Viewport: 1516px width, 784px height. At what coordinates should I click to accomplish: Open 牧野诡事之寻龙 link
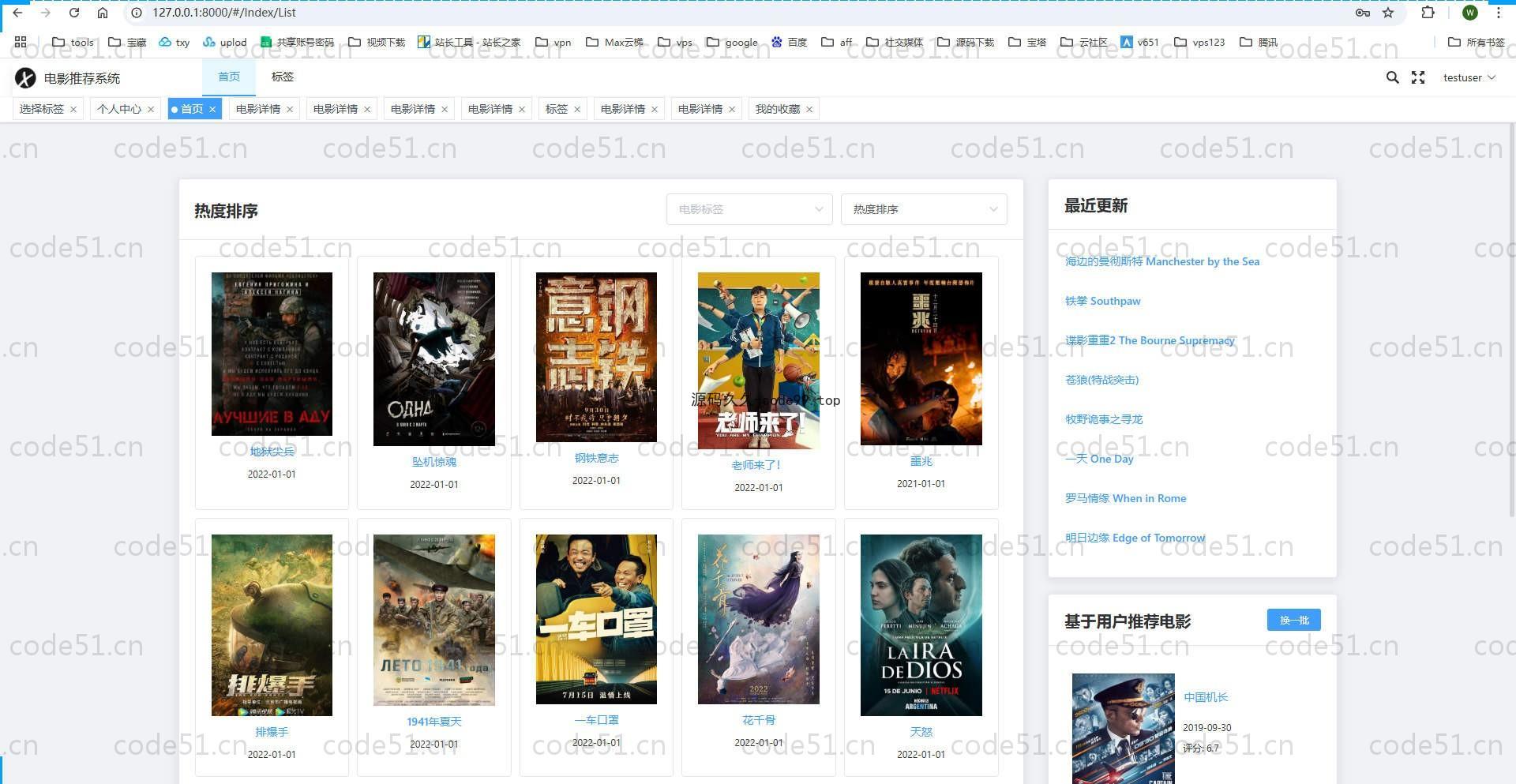[1104, 419]
